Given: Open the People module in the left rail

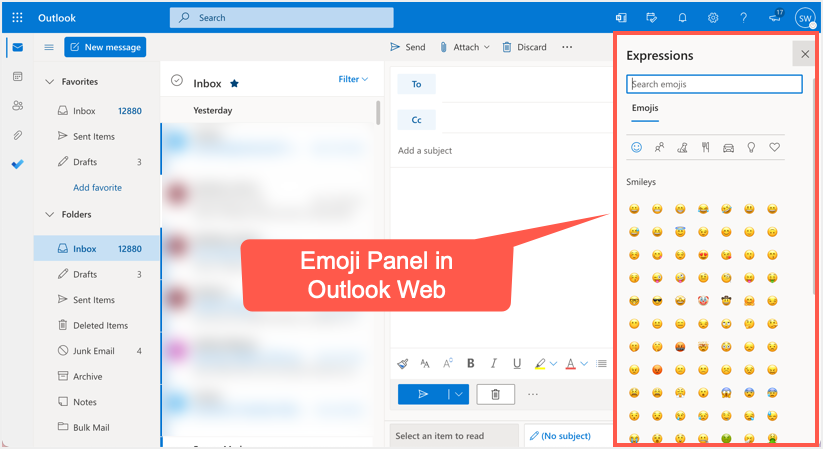Looking at the screenshot, I should (x=17, y=106).
